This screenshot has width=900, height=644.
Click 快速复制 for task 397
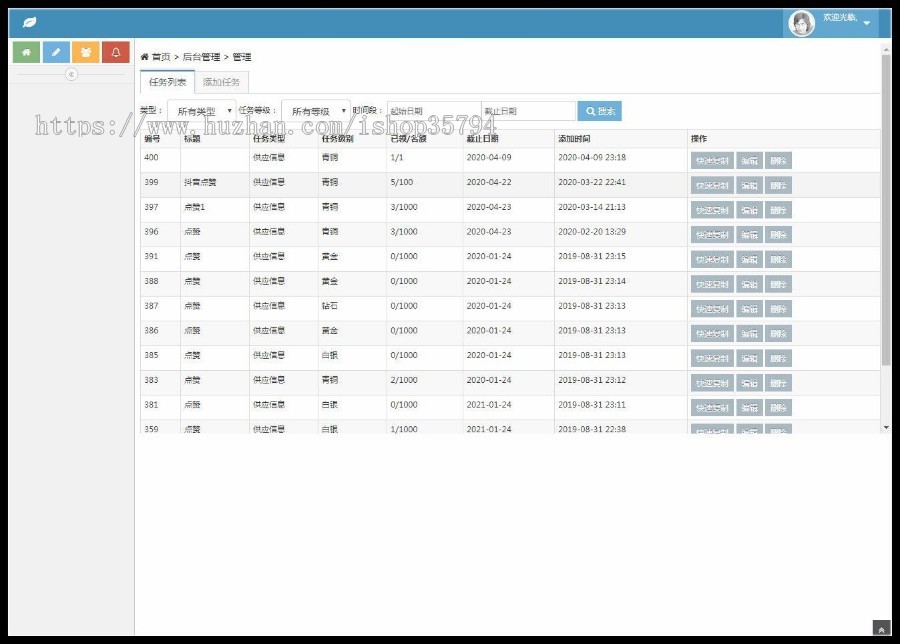pyautogui.click(x=712, y=210)
